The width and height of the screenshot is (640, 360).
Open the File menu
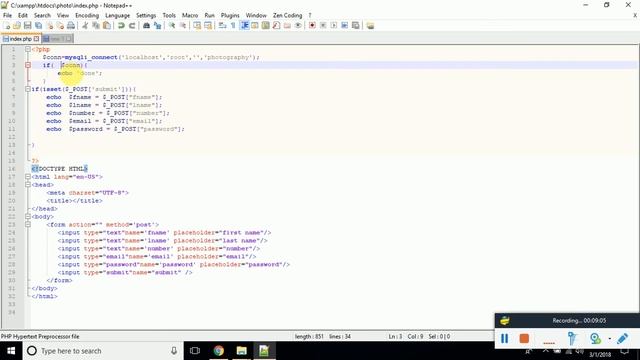[x=7, y=15]
